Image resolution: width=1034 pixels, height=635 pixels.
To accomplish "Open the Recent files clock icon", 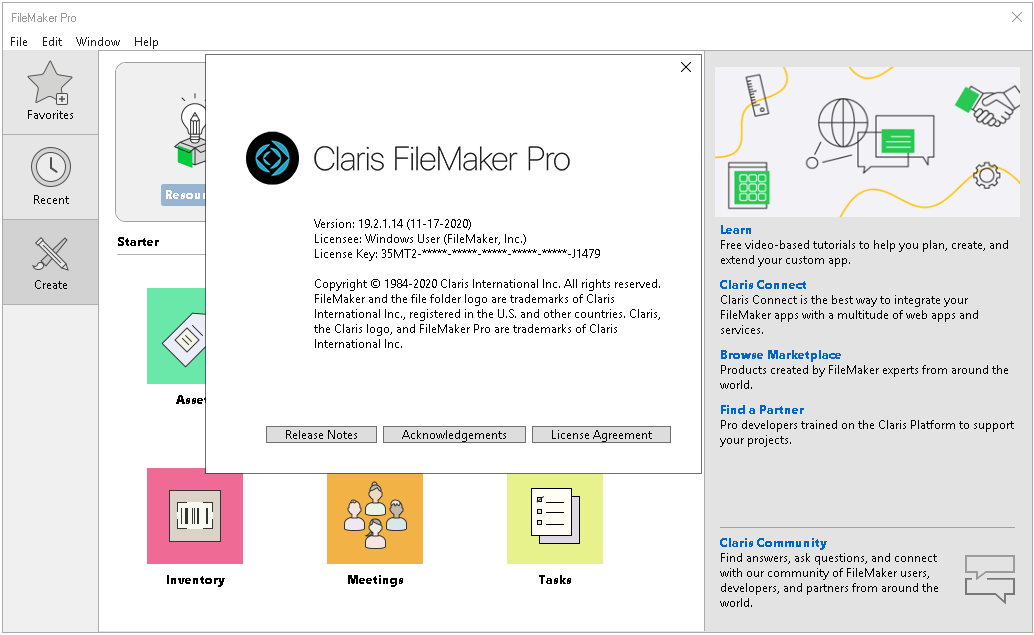I will coord(51,167).
